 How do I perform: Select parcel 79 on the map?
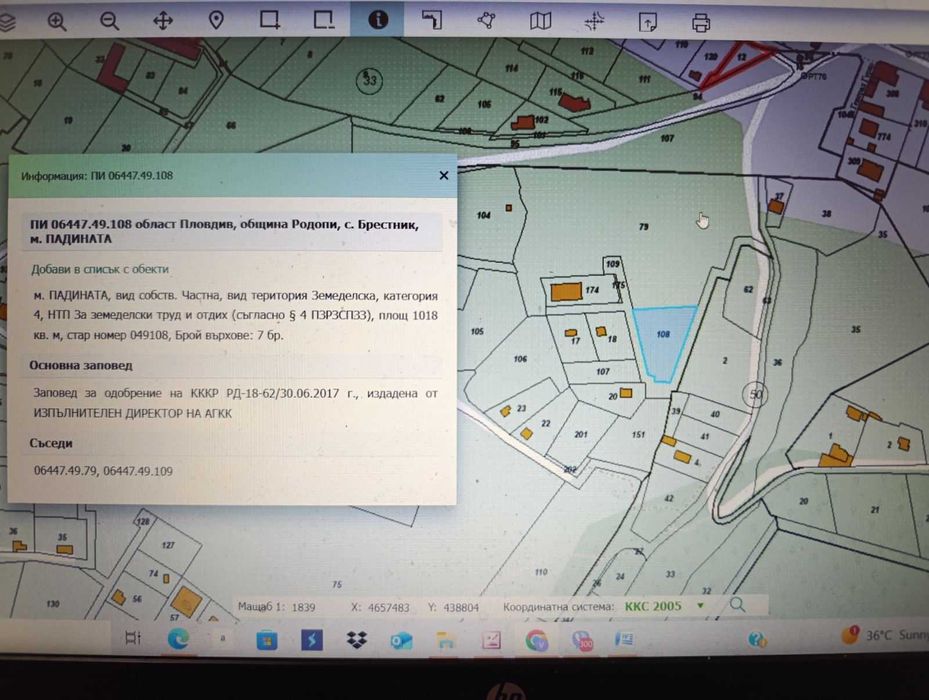click(x=644, y=226)
